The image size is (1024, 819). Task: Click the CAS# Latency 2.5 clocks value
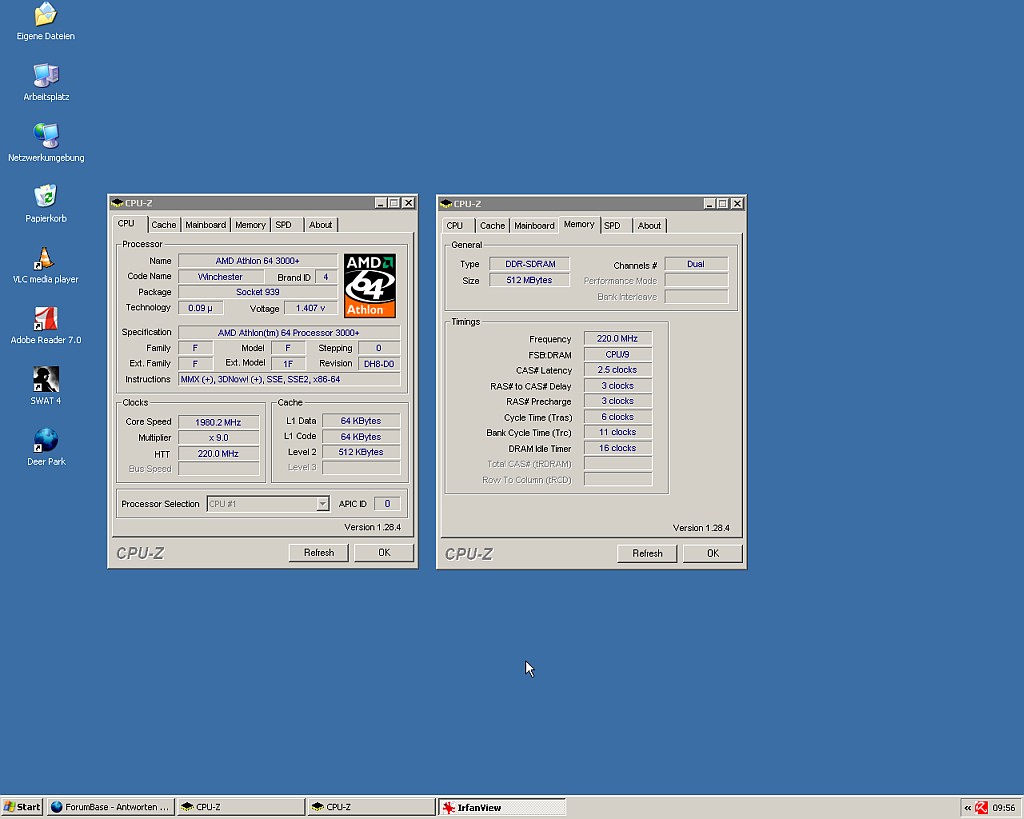point(617,370)
